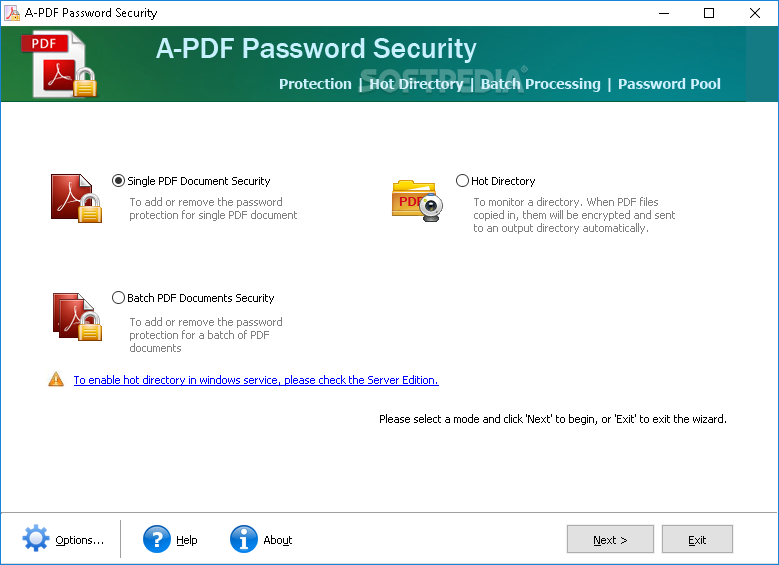Select Single PDF Document Security radio button
Screen dimensions: 779x565
click(118, 181)
